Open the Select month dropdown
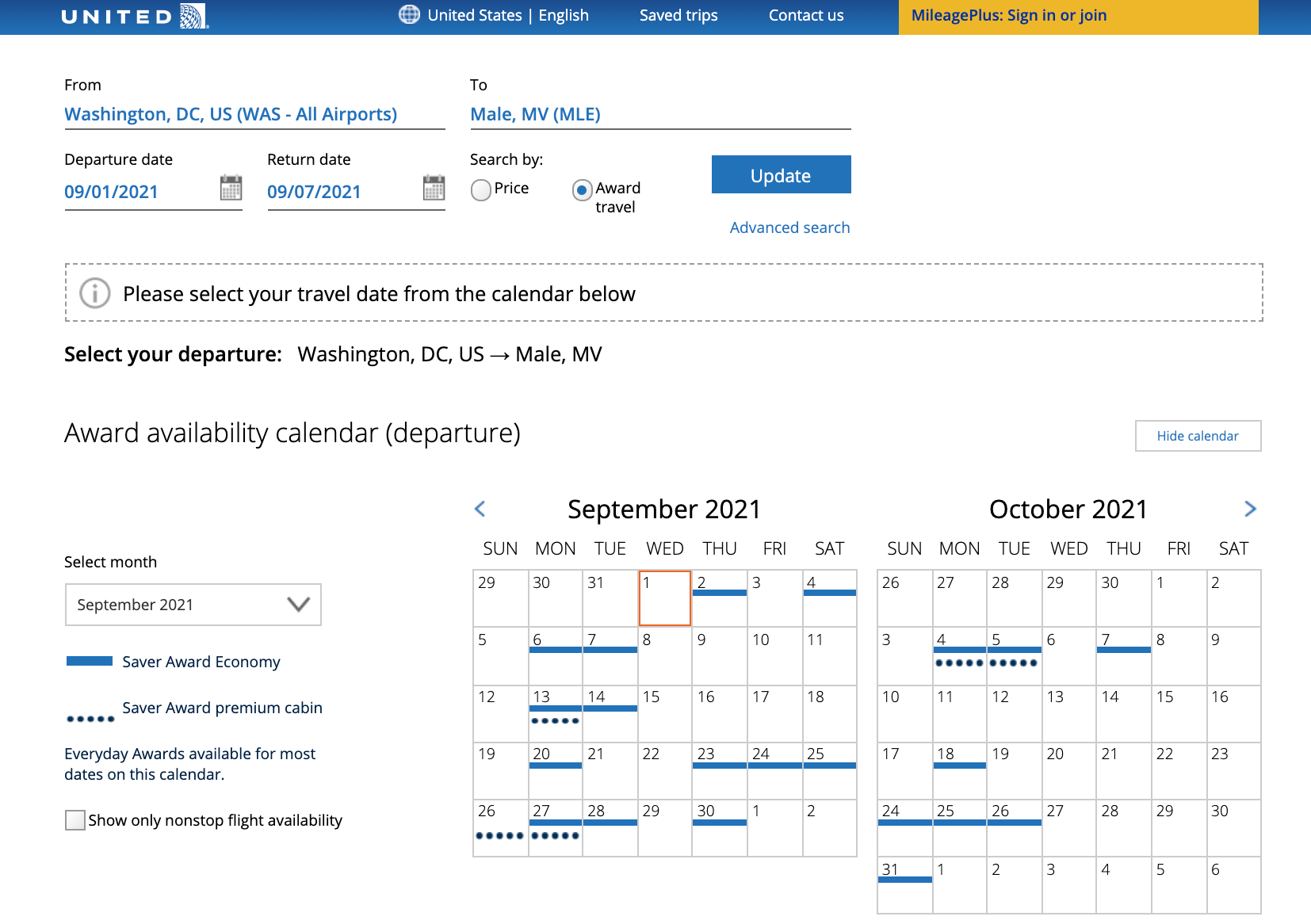 [193, 605]
